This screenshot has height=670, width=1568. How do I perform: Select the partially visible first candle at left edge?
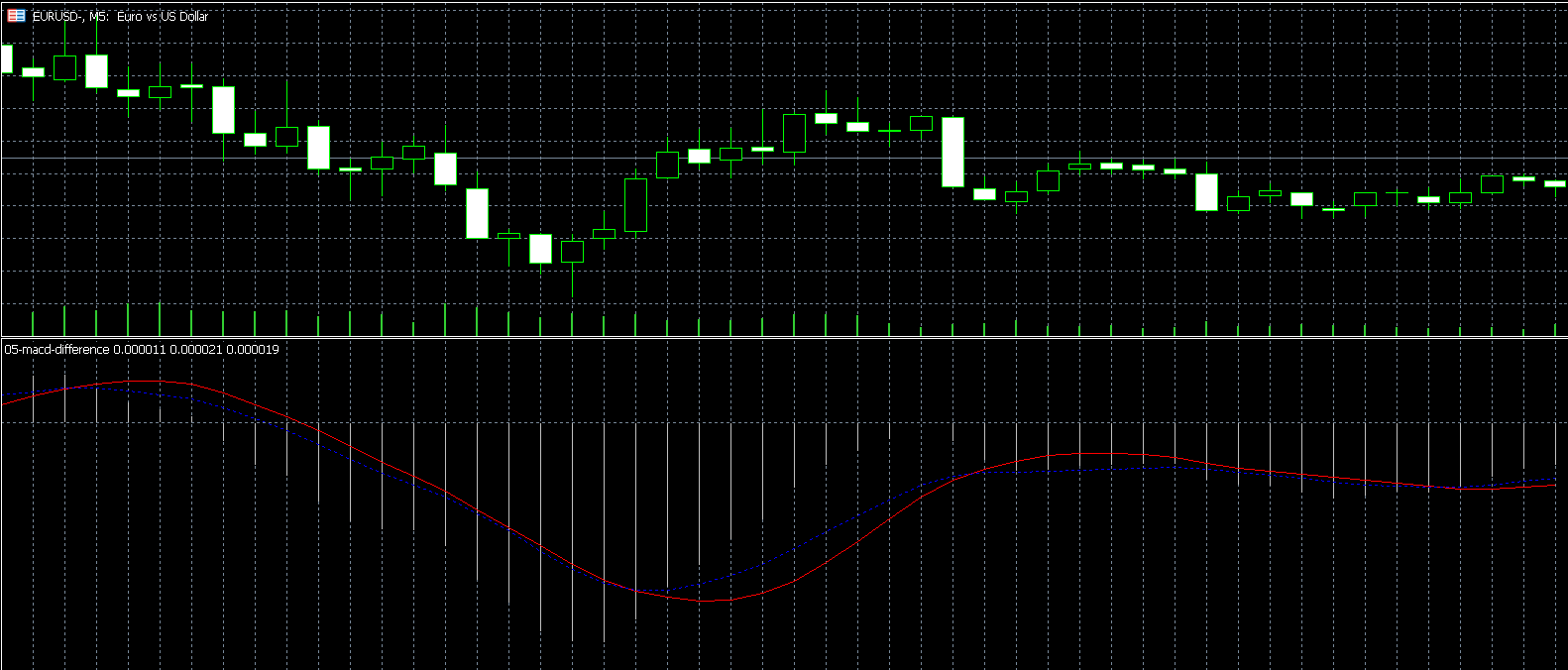pyautogui.click(x=6, y=59)
